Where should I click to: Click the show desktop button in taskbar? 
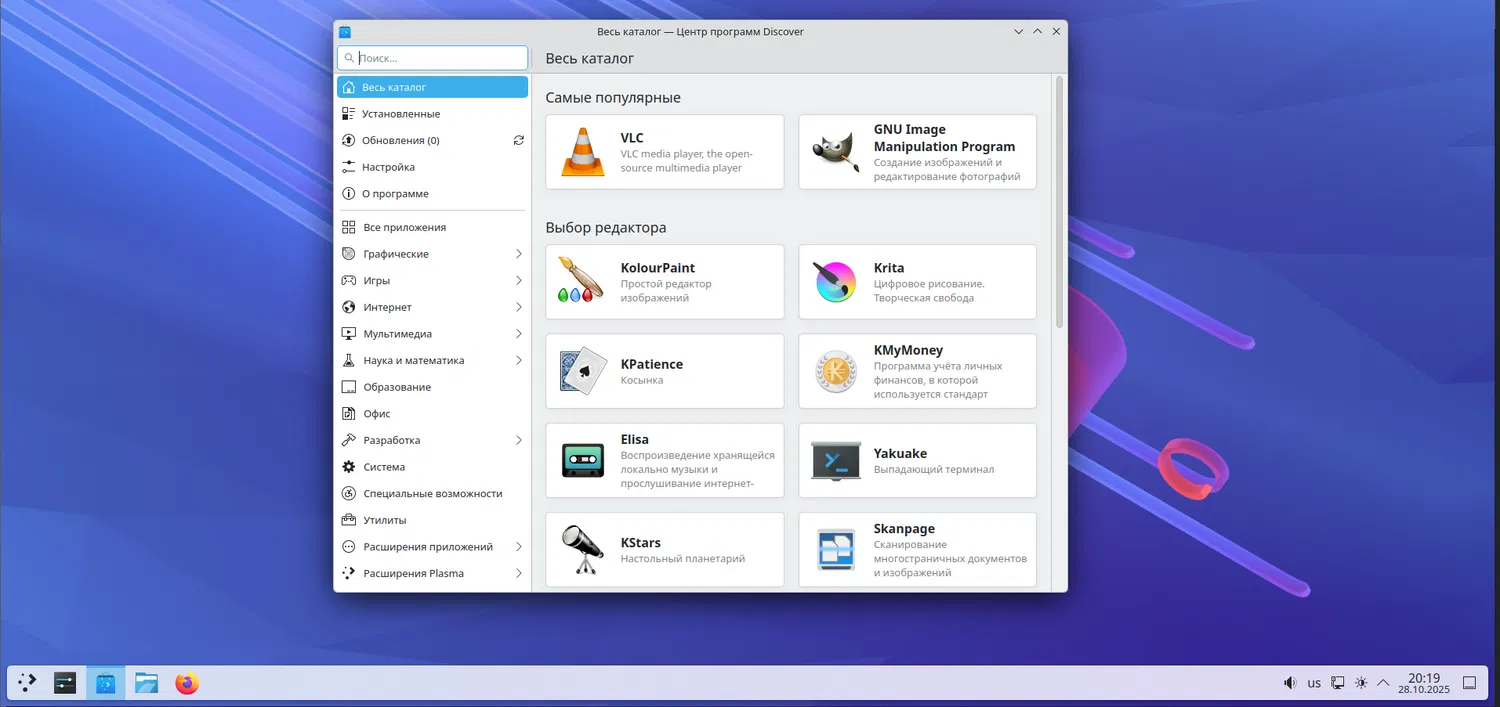coord(1469,683)
